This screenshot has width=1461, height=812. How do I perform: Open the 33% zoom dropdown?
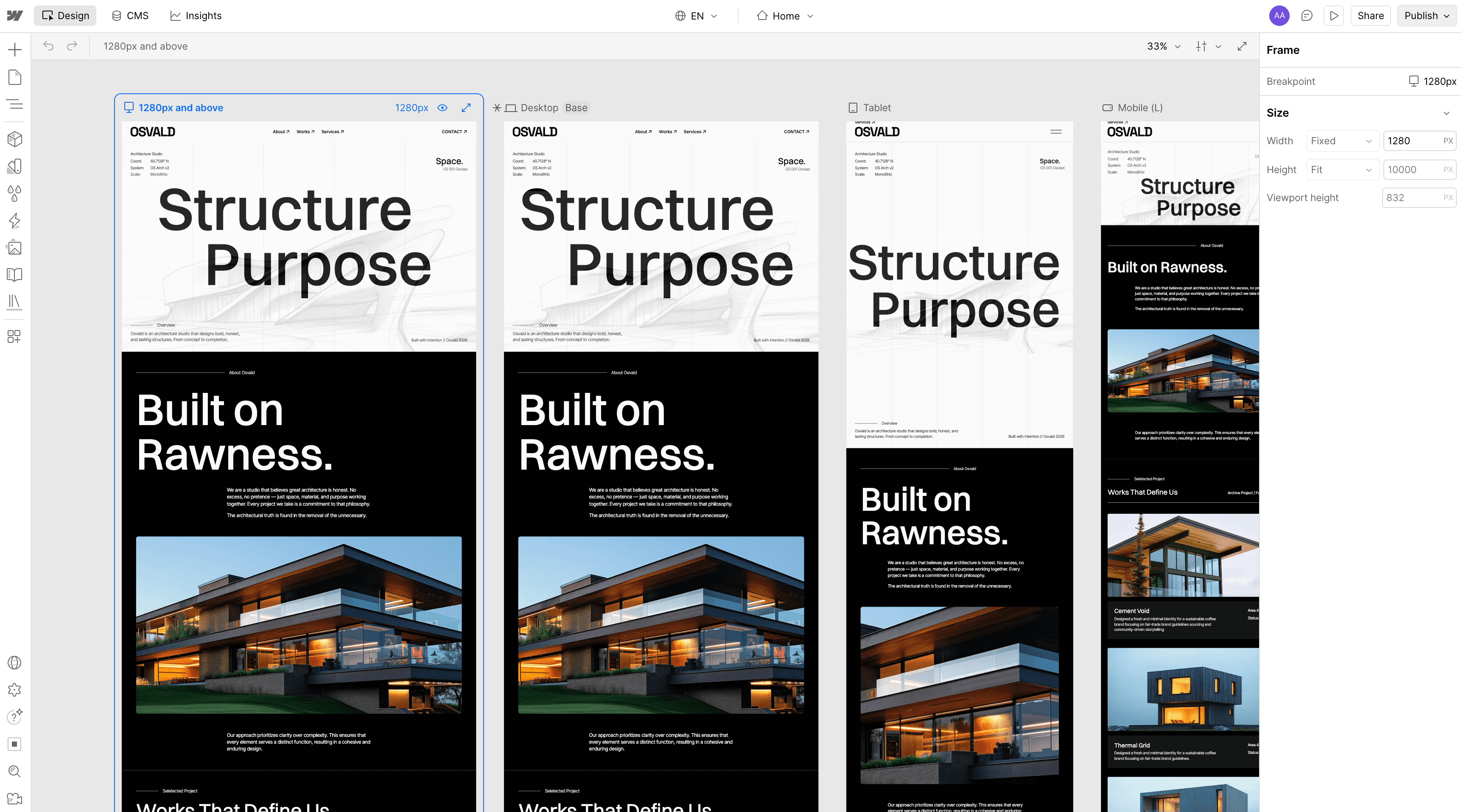point(1163,47)
